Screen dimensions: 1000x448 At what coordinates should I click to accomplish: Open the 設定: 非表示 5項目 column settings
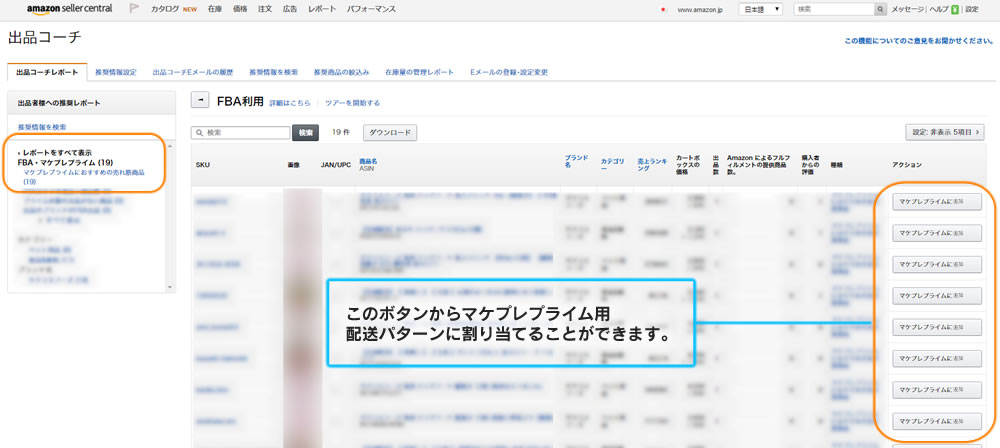coord(945,132)
